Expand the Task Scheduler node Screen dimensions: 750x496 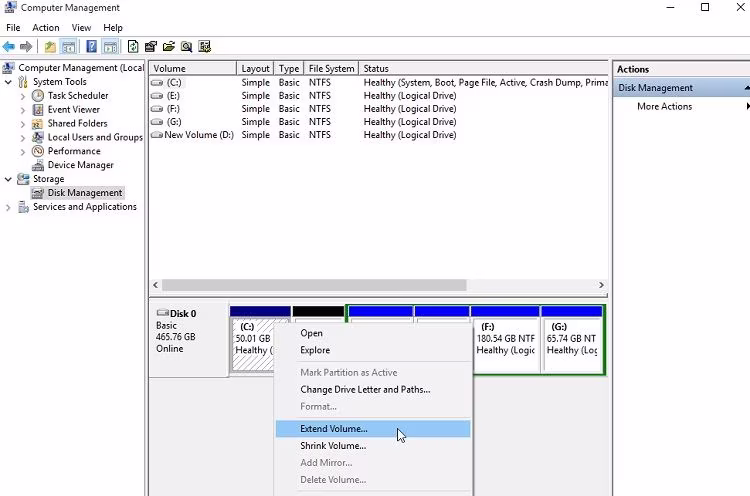pos(22,96)
